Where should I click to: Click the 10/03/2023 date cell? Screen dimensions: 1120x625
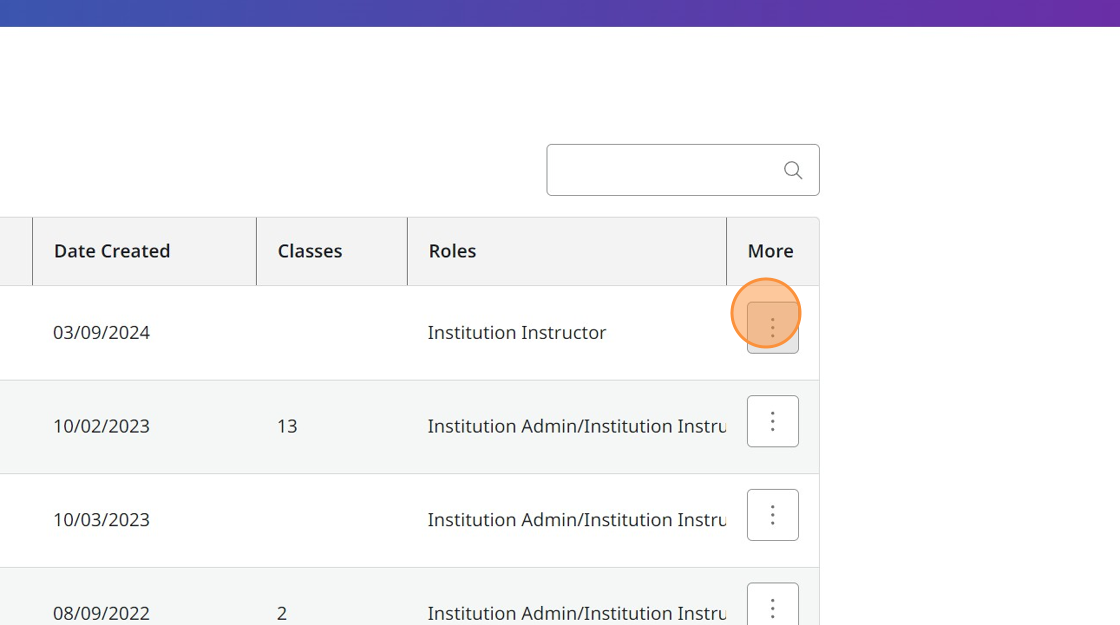point(101,520)
